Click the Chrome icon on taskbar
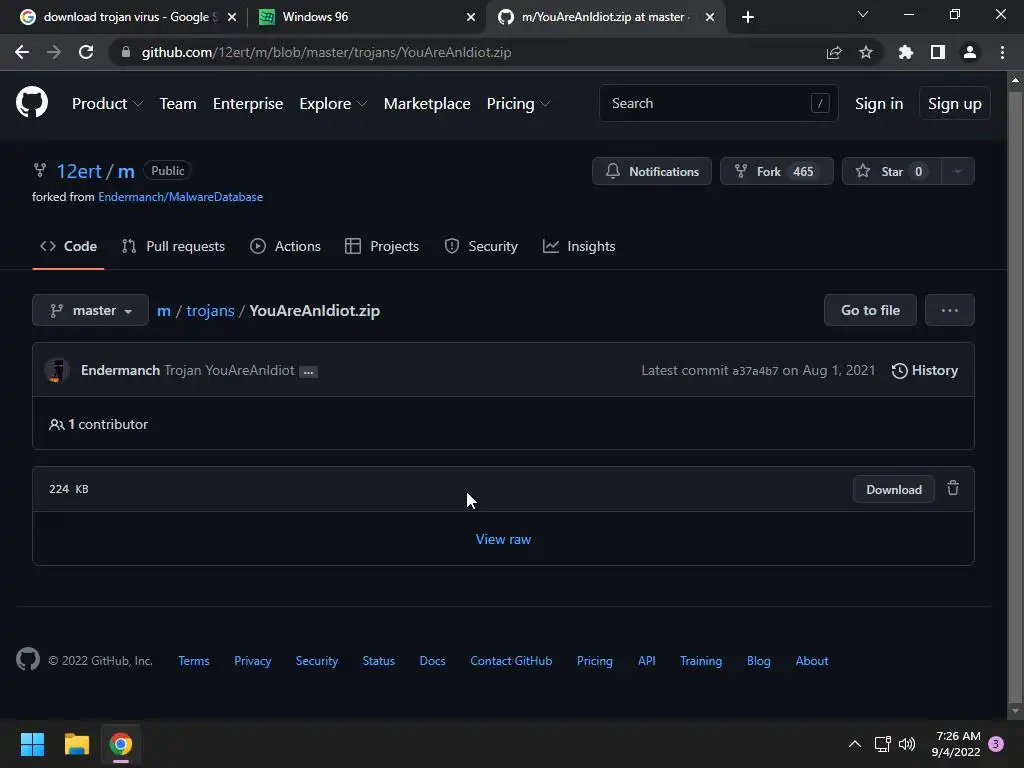Screen dimensions: 1024x768 121,744
